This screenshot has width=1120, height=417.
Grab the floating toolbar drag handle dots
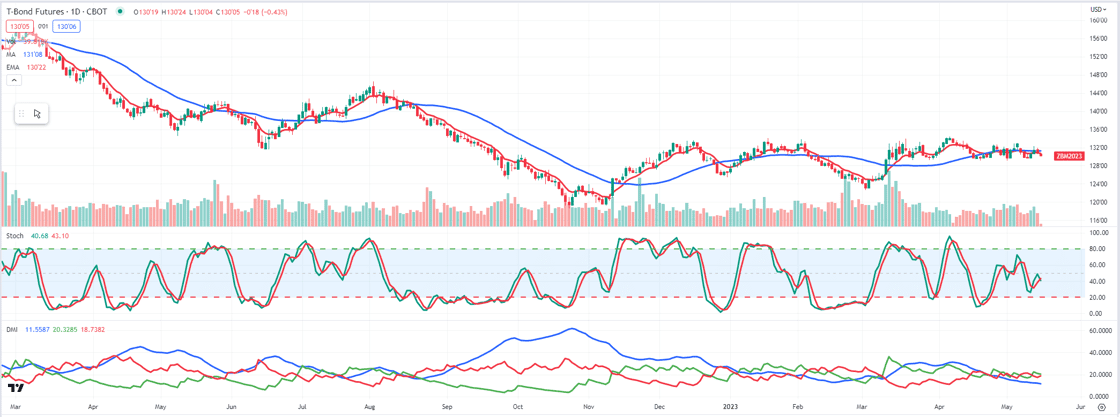pyautogui.click(x=22, y=113)
